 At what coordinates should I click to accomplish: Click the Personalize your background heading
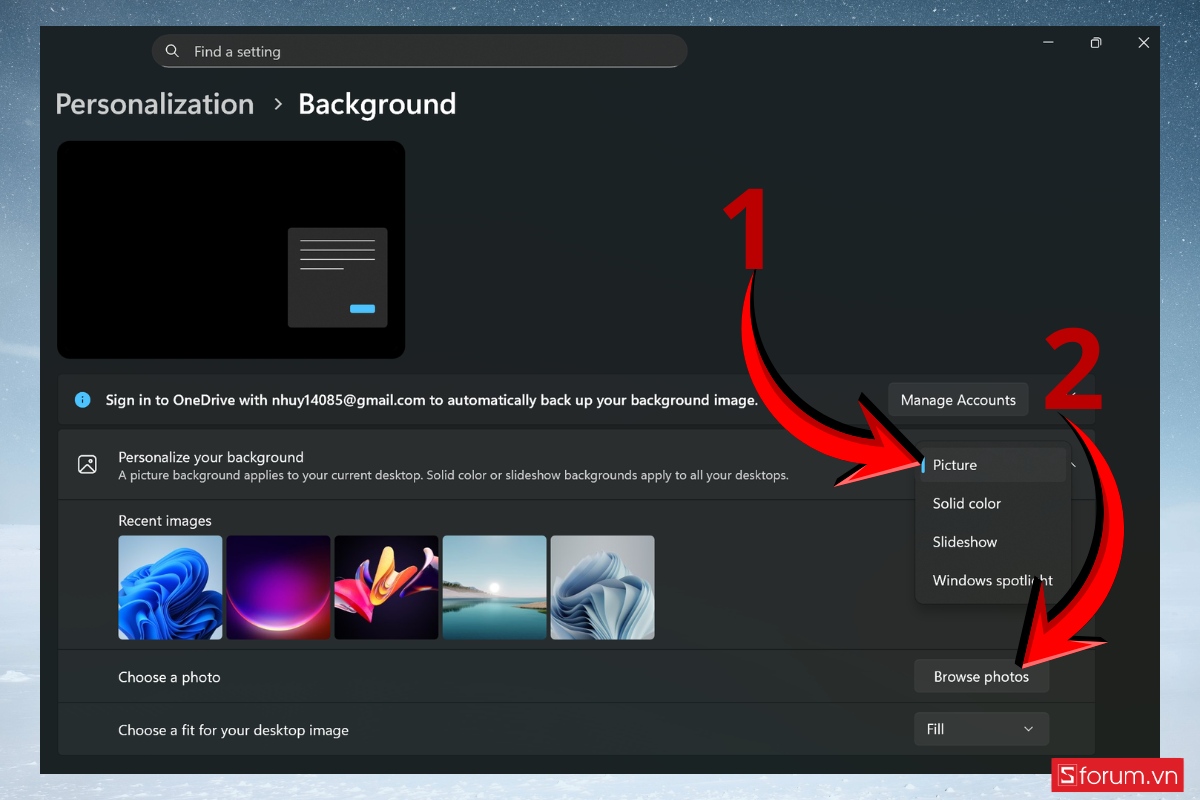(x=211, y=457)
